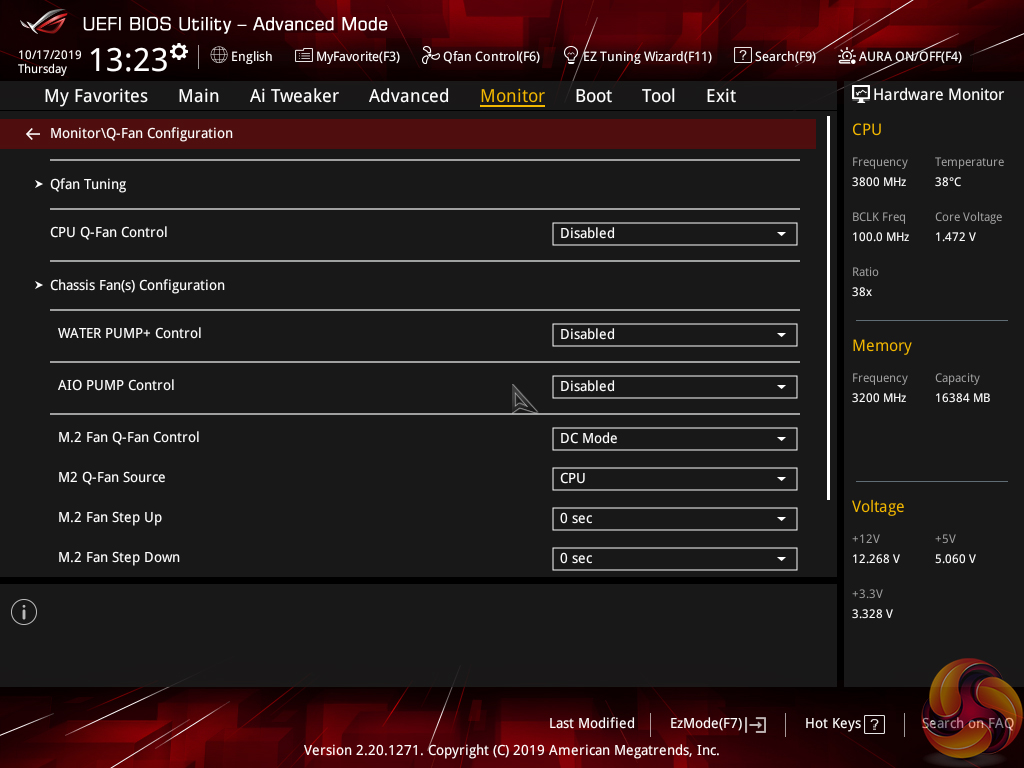Image resolution: width=1024 pixels, height=768 pixels.
Task: Open Qfan Control(F6) fan icon
Action: [x=430, y=56]
